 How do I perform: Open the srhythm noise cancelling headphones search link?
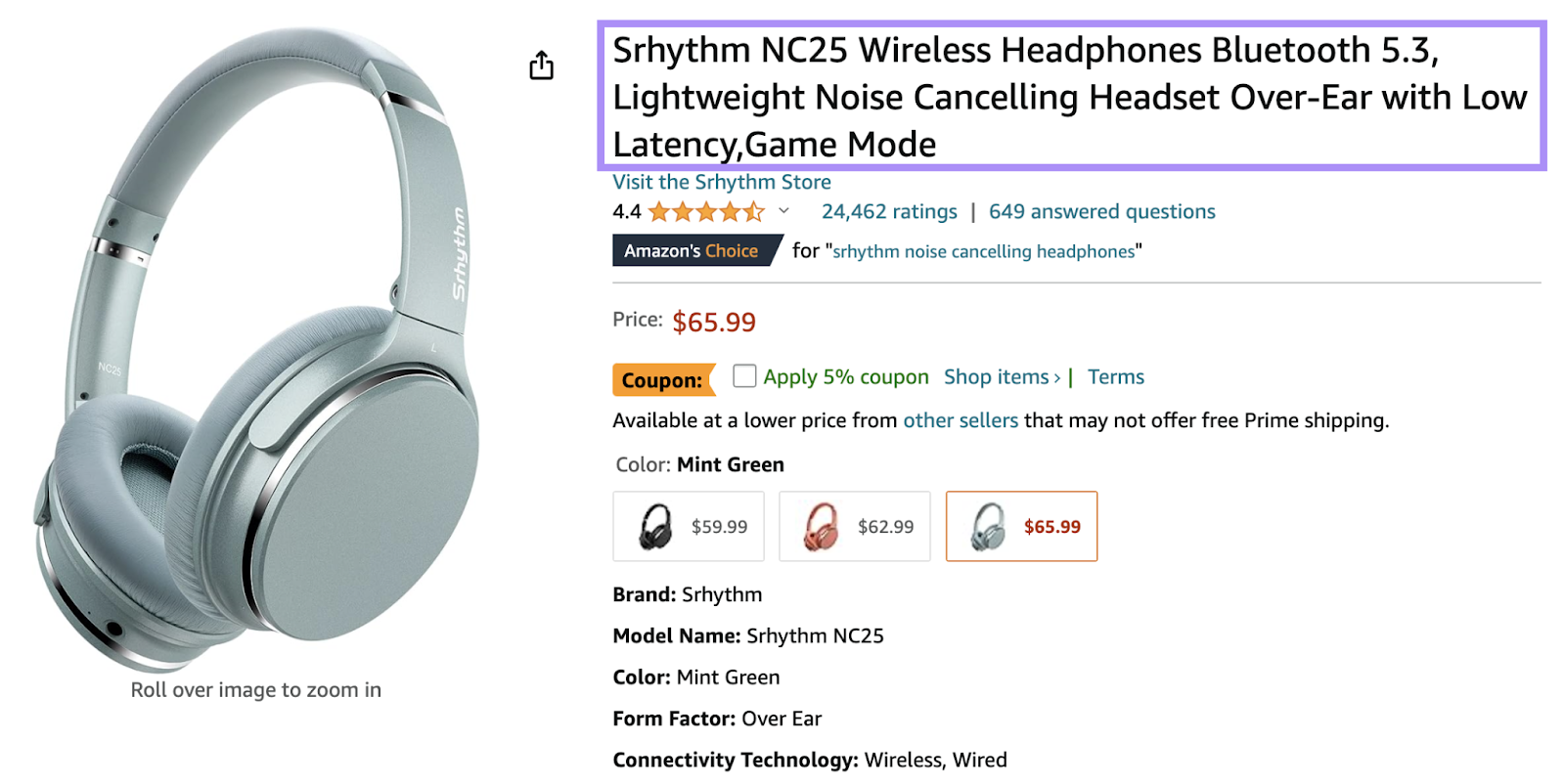983,251
